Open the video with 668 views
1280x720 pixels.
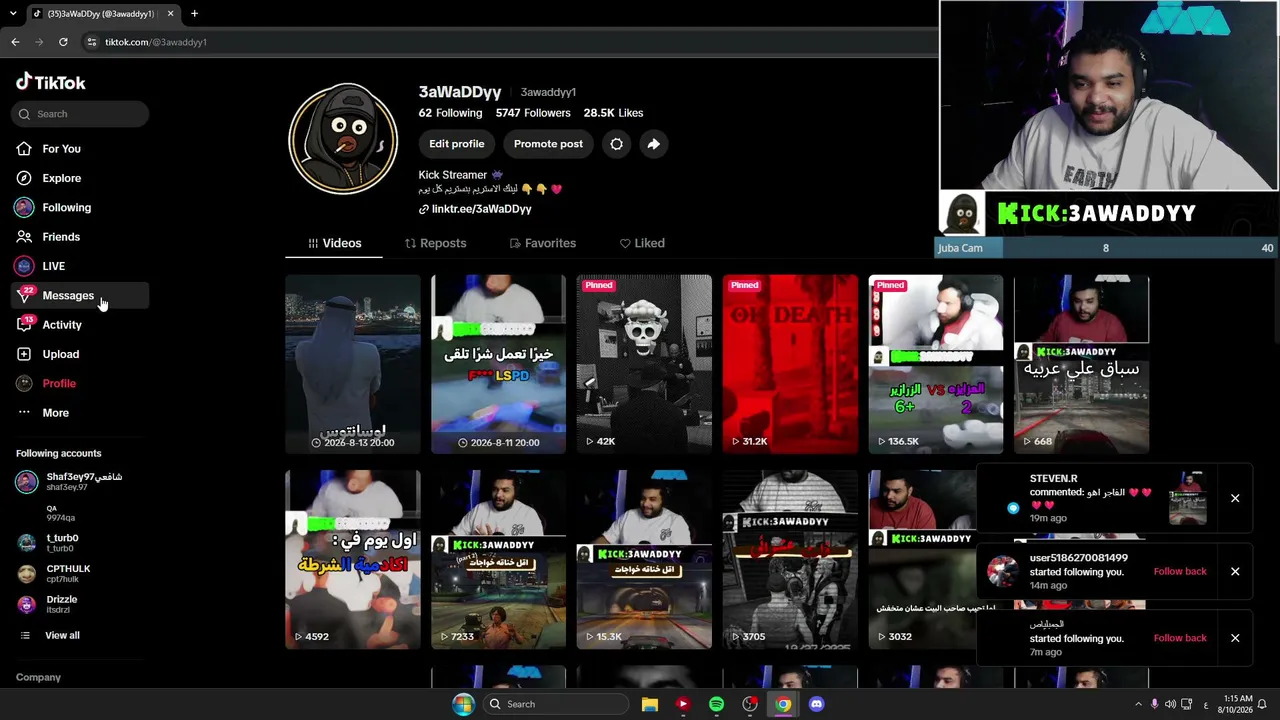point(1081,364)
